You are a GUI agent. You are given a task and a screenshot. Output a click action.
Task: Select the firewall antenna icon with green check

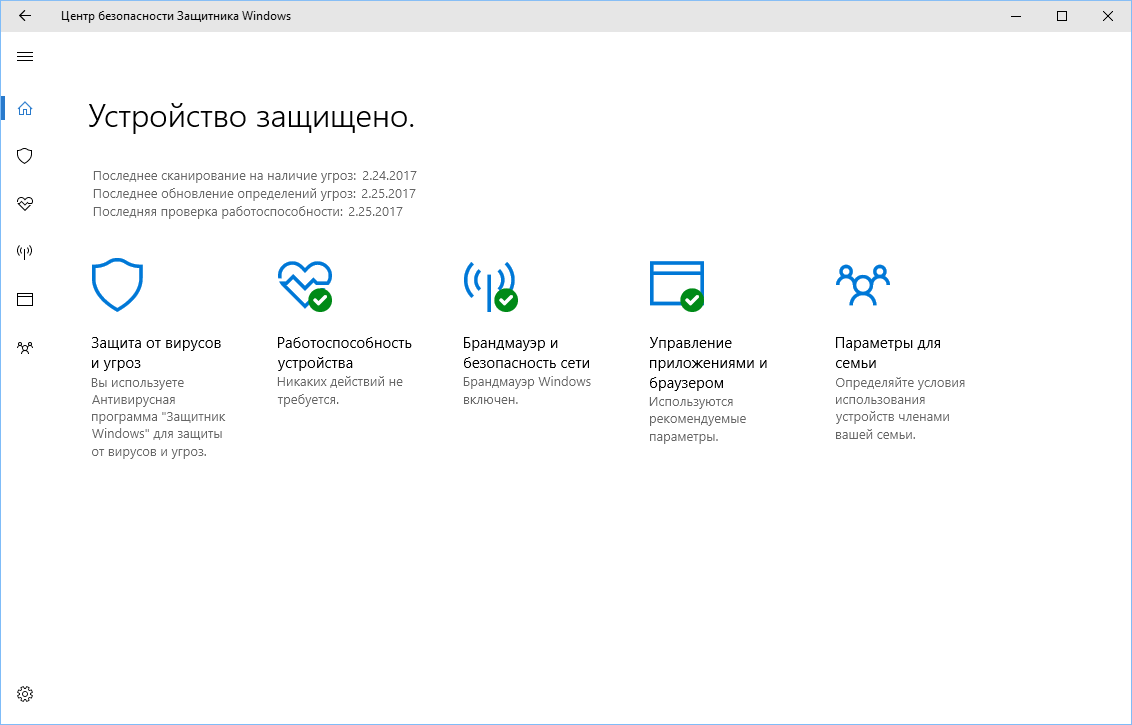click(489, 284)
